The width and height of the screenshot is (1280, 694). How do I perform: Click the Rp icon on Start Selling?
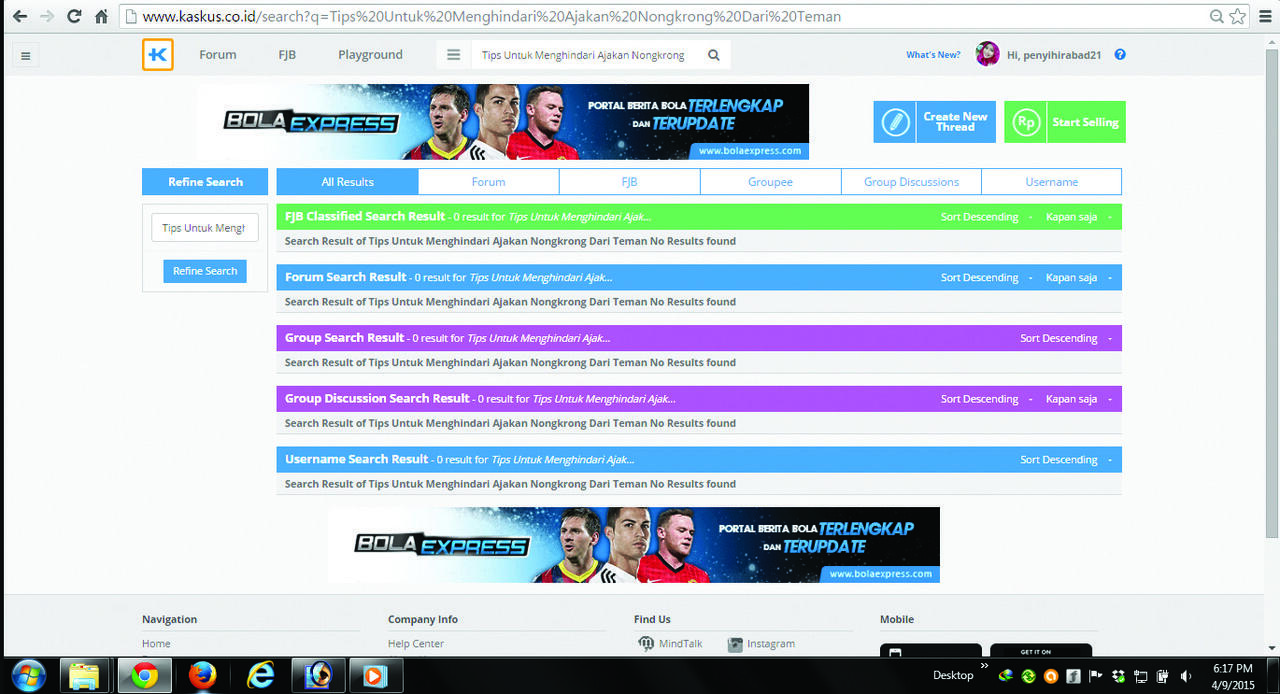pyautogui.click(x=1025, y=122)
